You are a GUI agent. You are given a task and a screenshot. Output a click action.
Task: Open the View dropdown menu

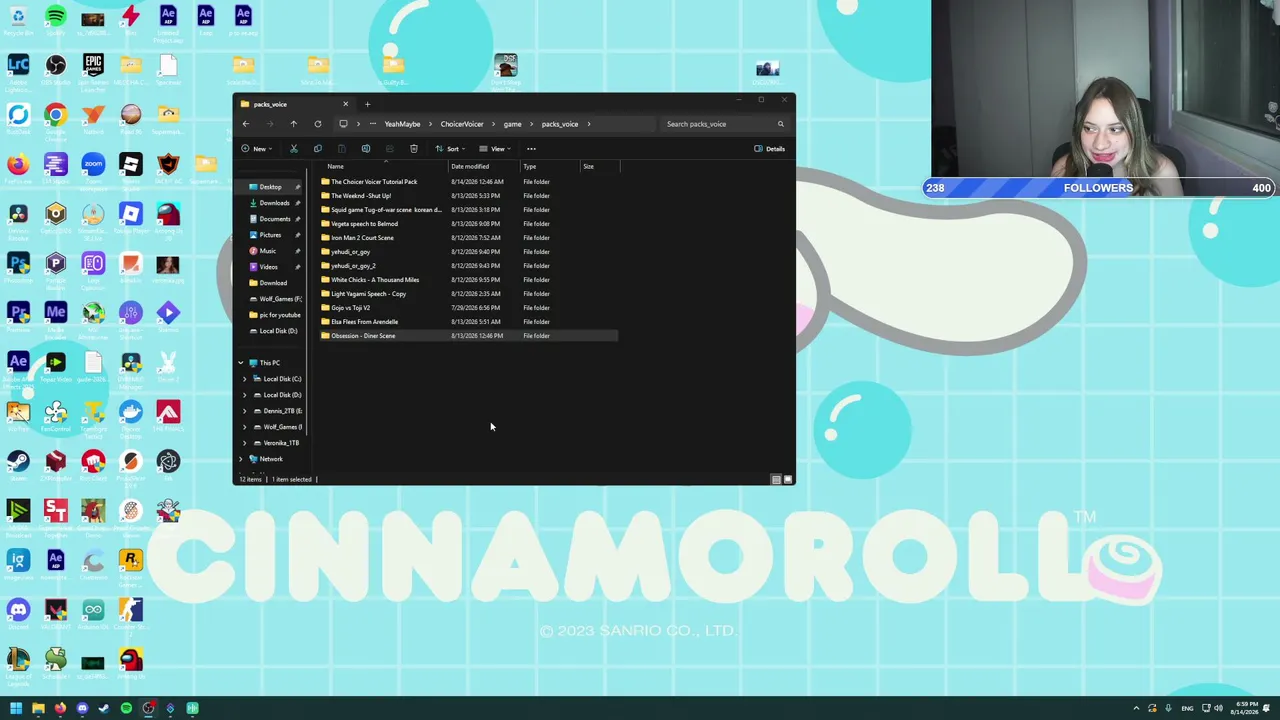pyautogui.click(x=494, y=149)
